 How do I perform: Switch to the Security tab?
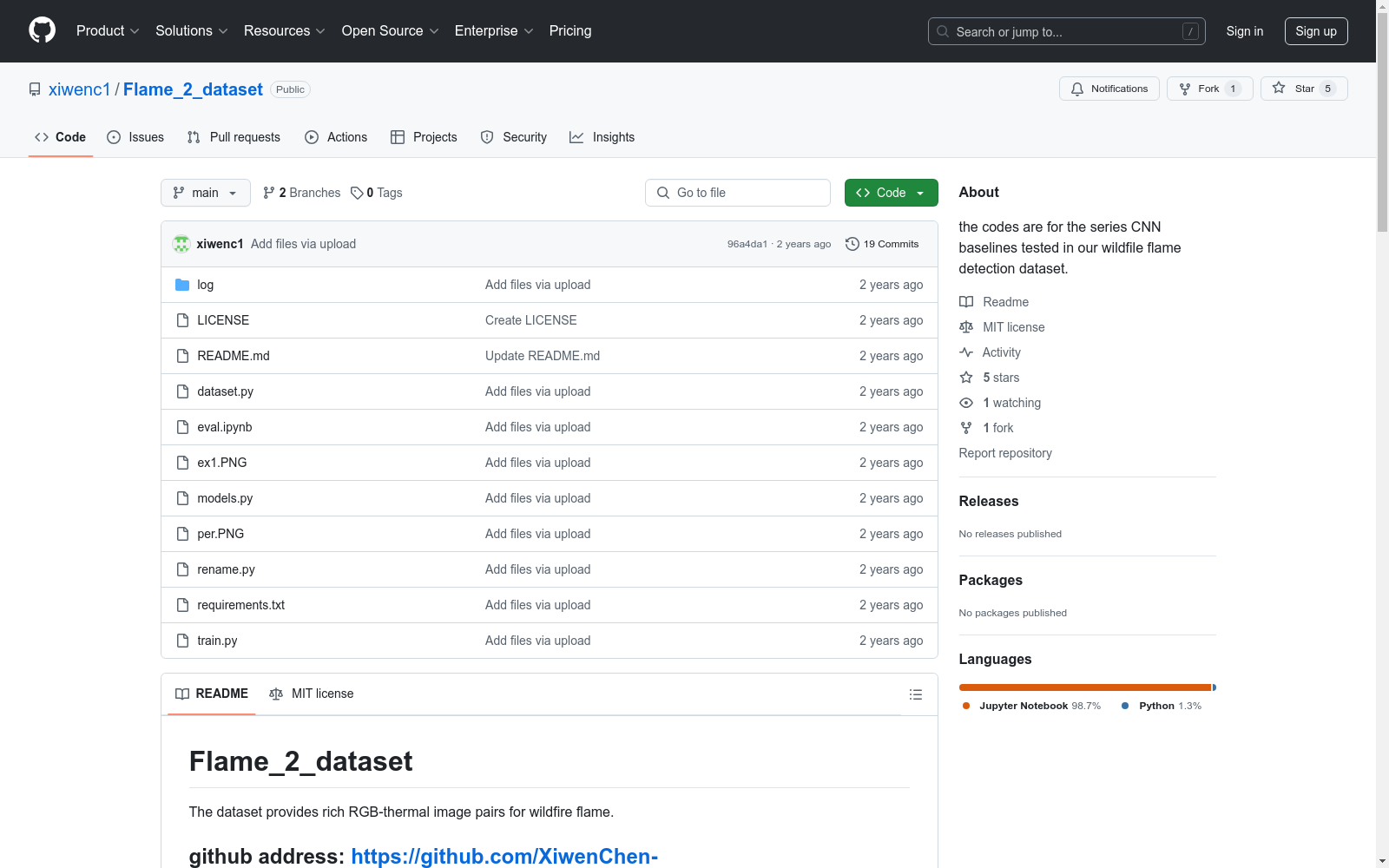pos(514,137)
